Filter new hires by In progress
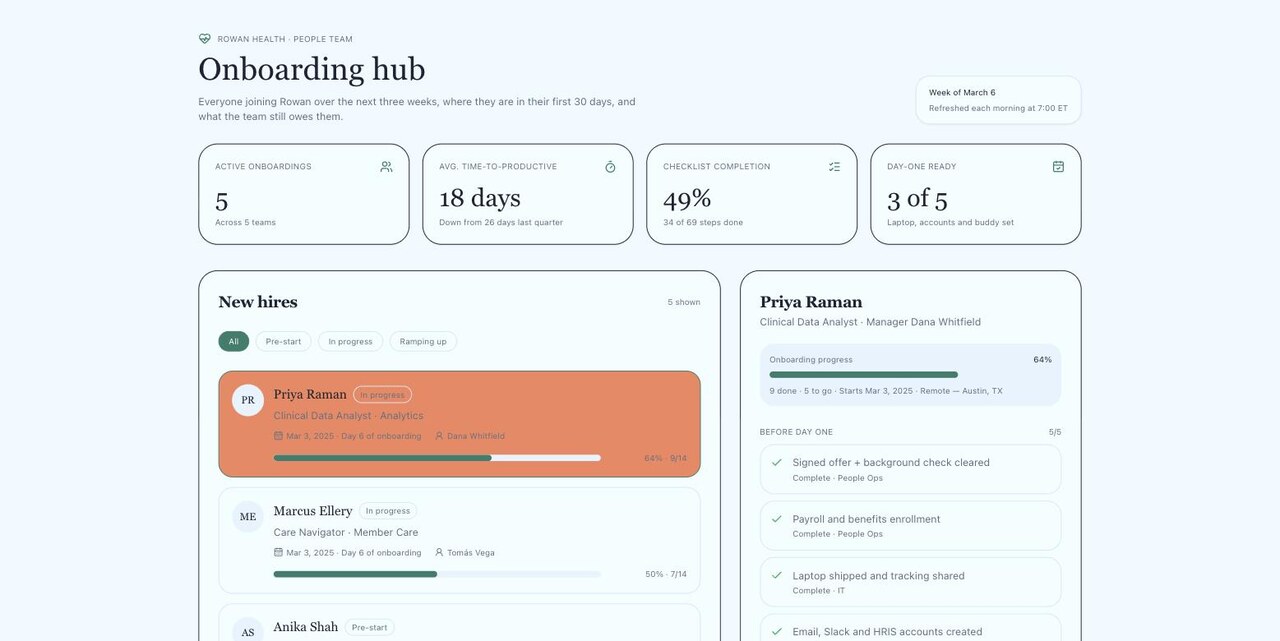Image resolution: width=1280 pixels, height=641 pixels. click(350, 341)
